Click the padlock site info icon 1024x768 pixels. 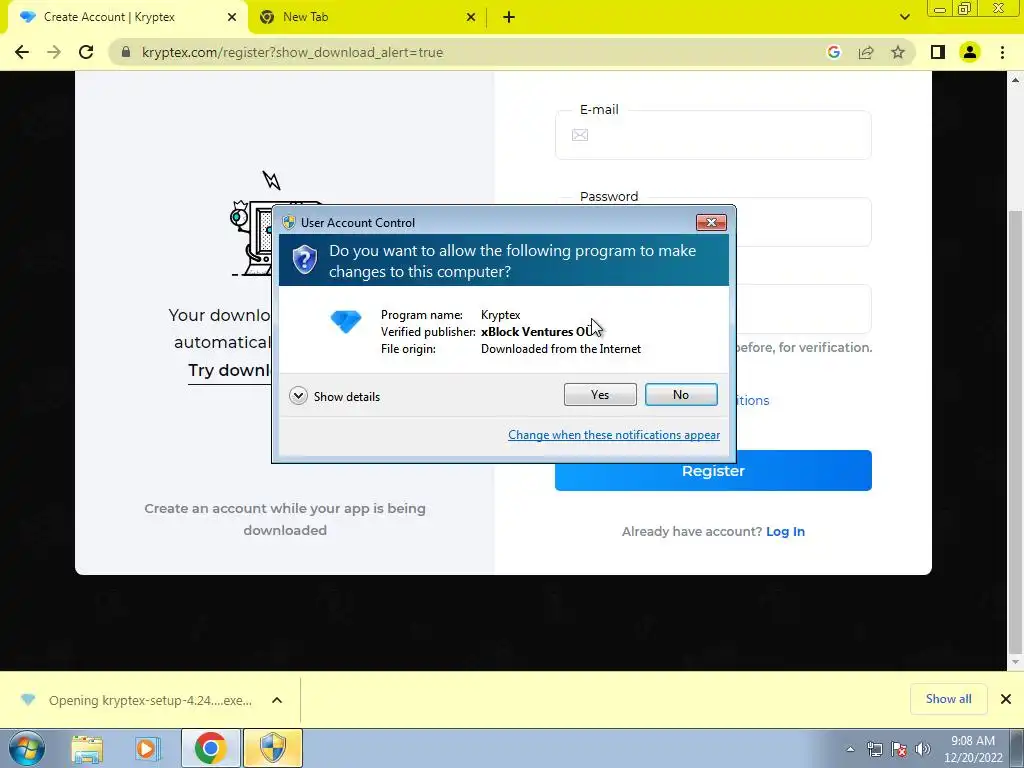[126, 52]
